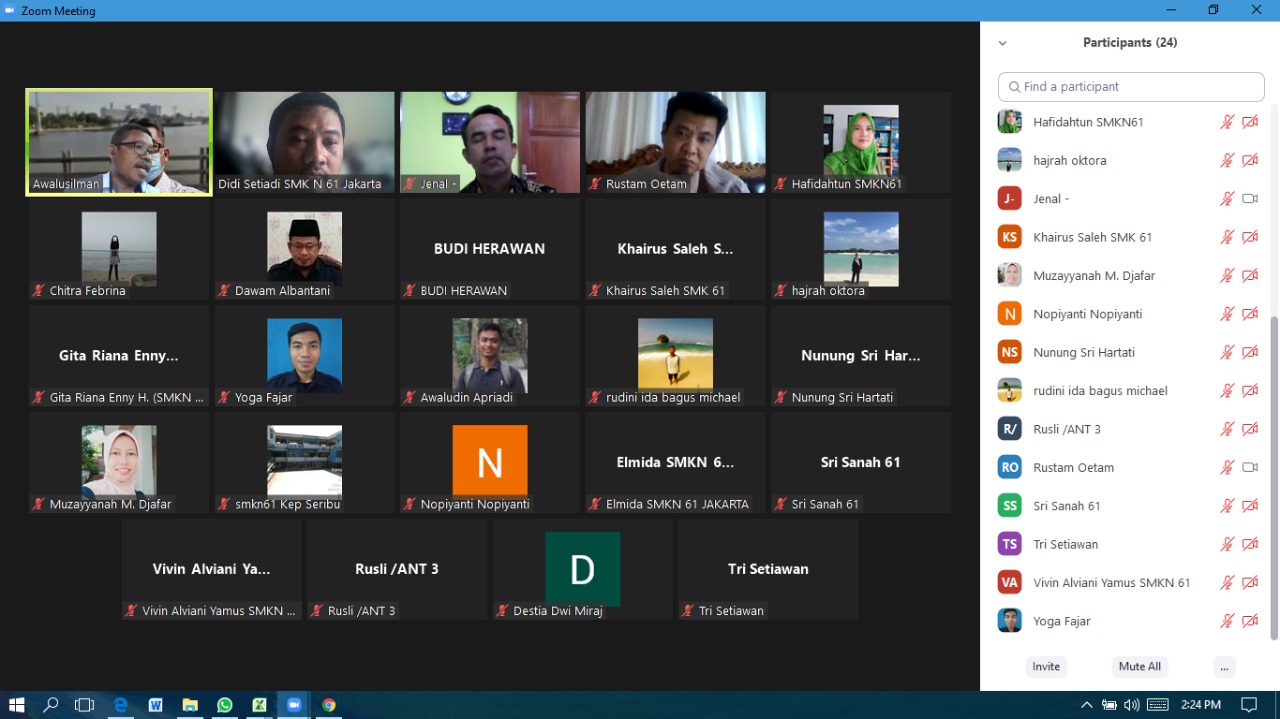Click video-off icon for rudini ida bagus michael
1280x719 pixels.
click(1250, 391)
